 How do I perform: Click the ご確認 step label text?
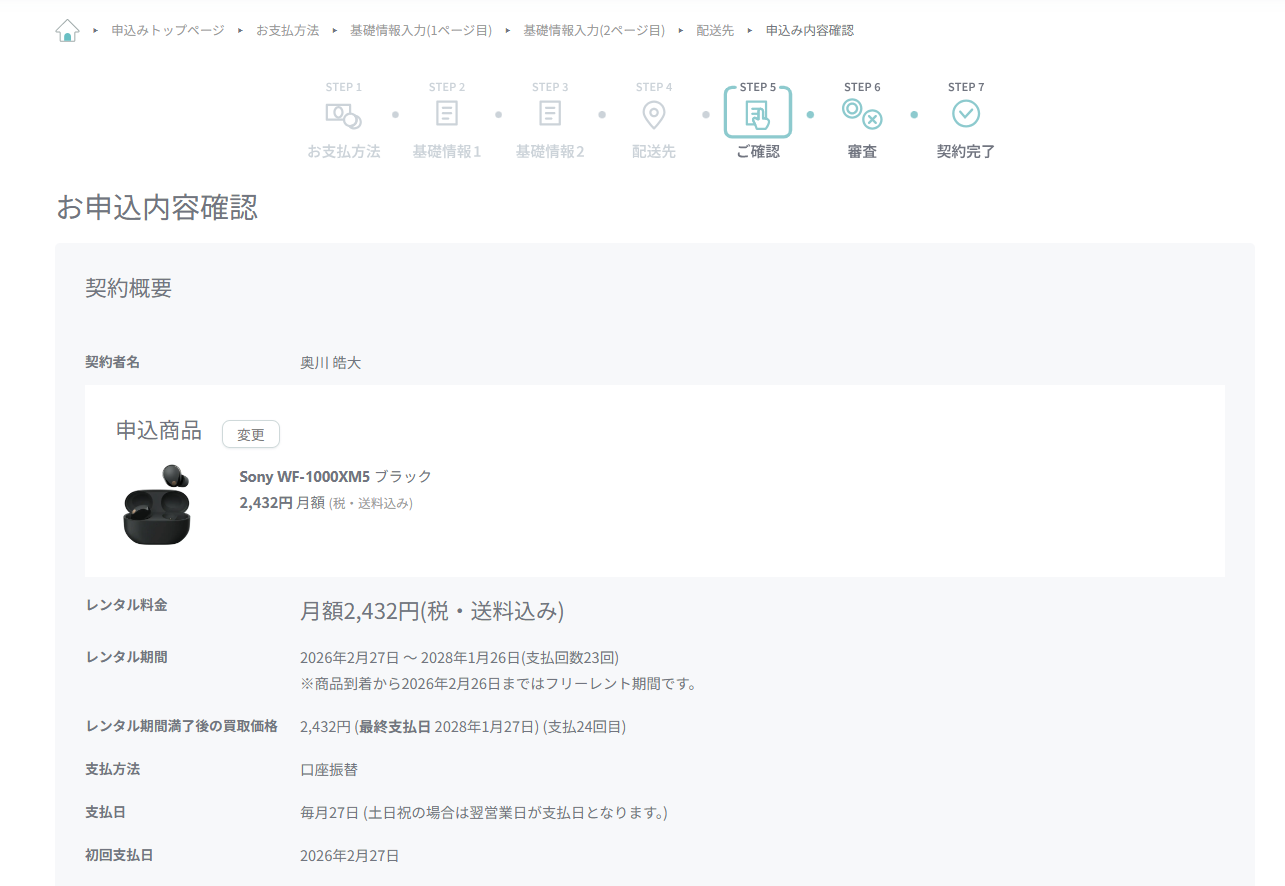pos(757,151)
